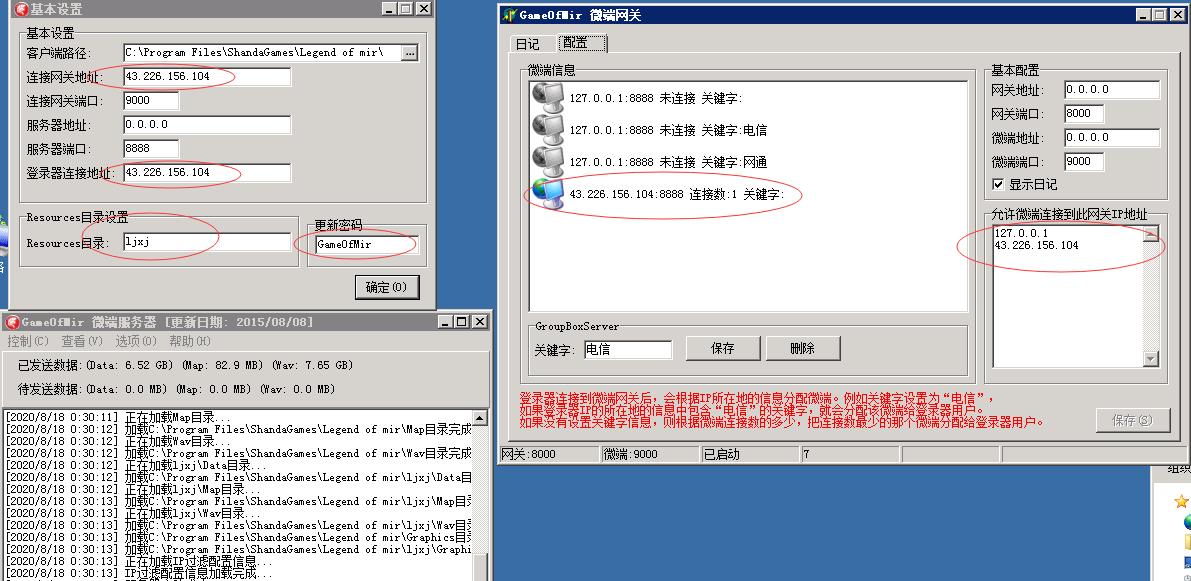Click the globe computer icon for 43.226.156.104:8888
This screenshot has height=581, width=1191.
point(548,194)
